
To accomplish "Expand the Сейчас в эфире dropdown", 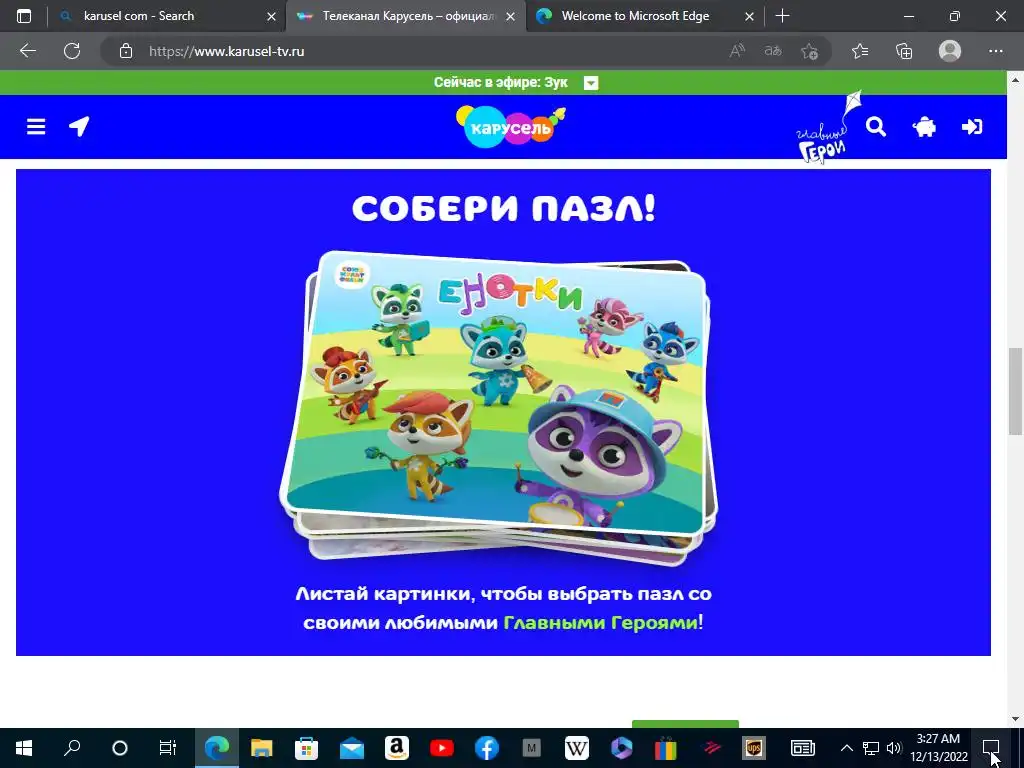I will [591, 83].
